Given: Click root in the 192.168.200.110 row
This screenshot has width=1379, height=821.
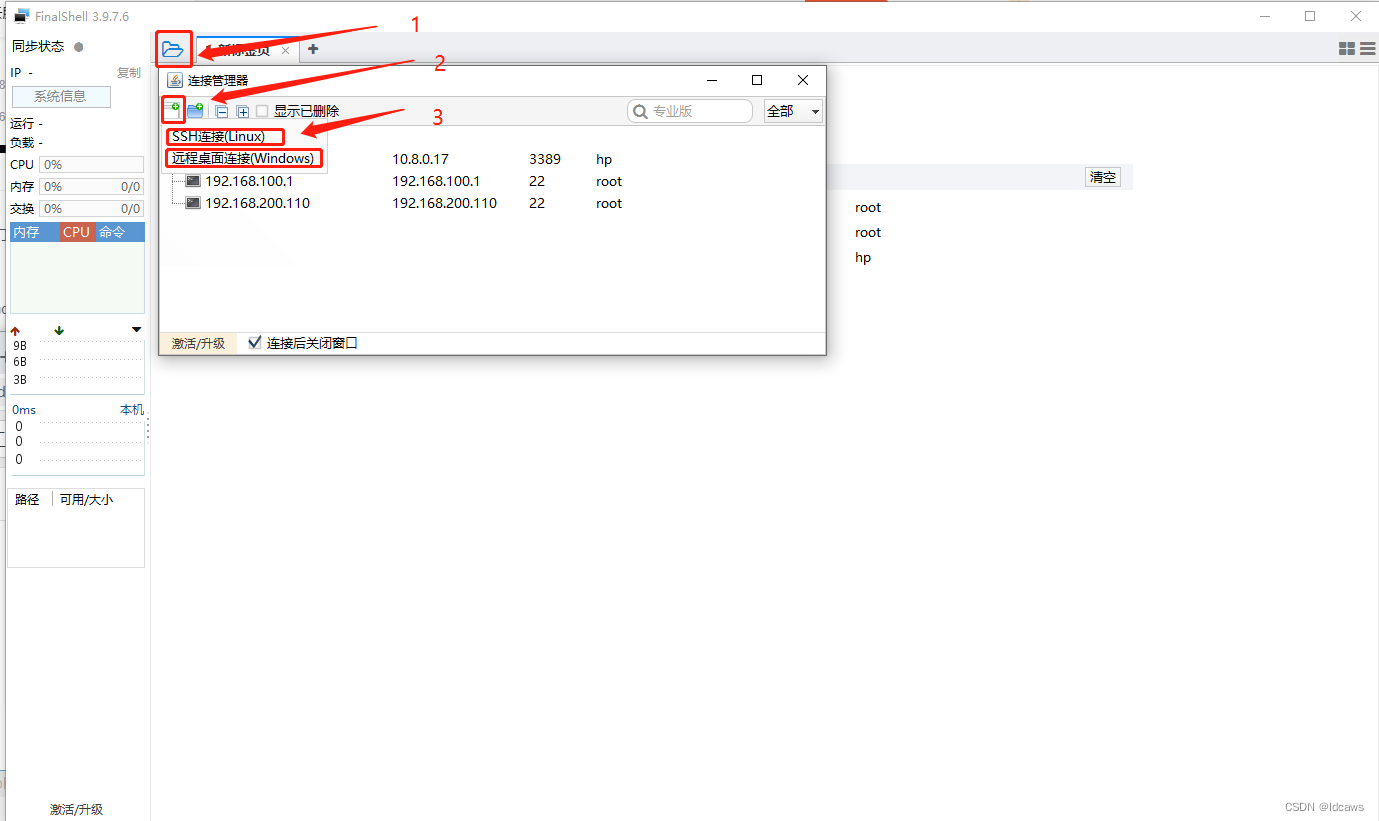Looking at the screenshot, I should click(x=609, y=203).
